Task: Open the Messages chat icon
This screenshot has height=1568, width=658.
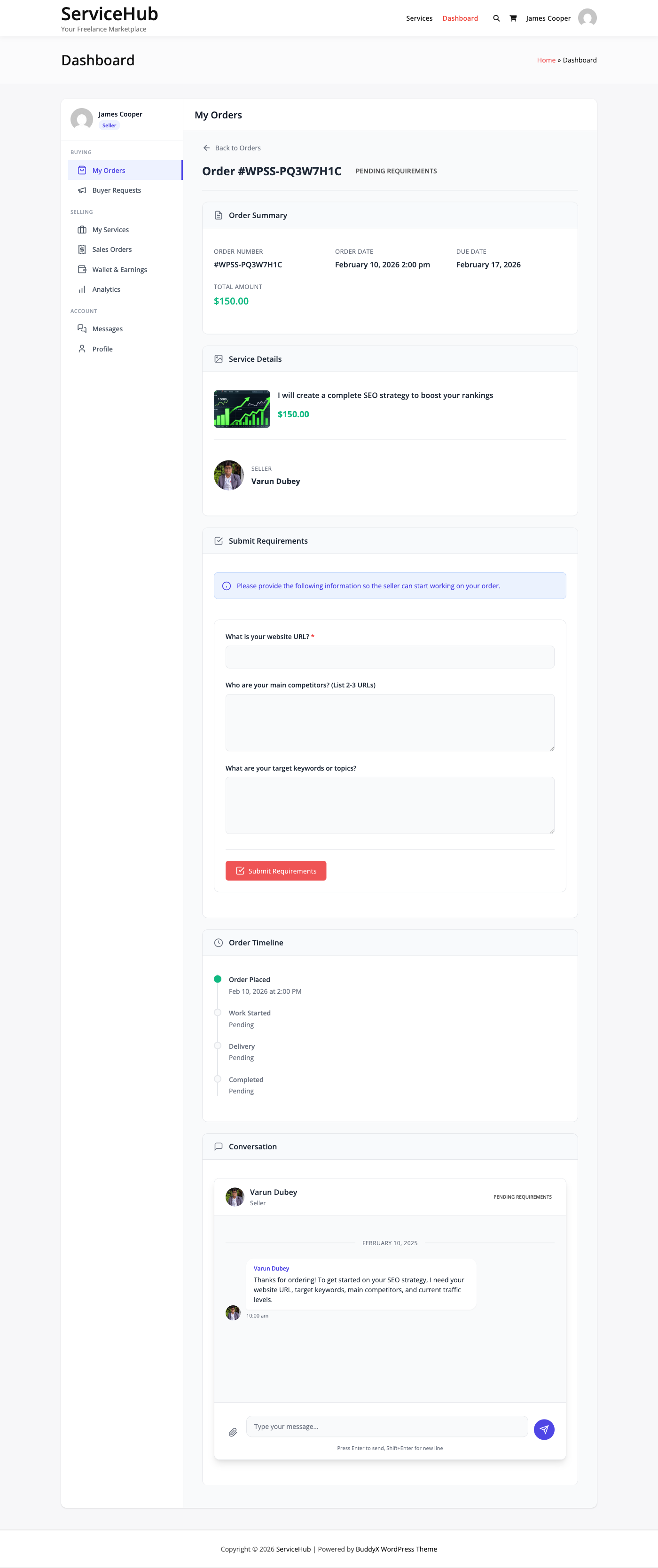Action: (x=82, y=328)
